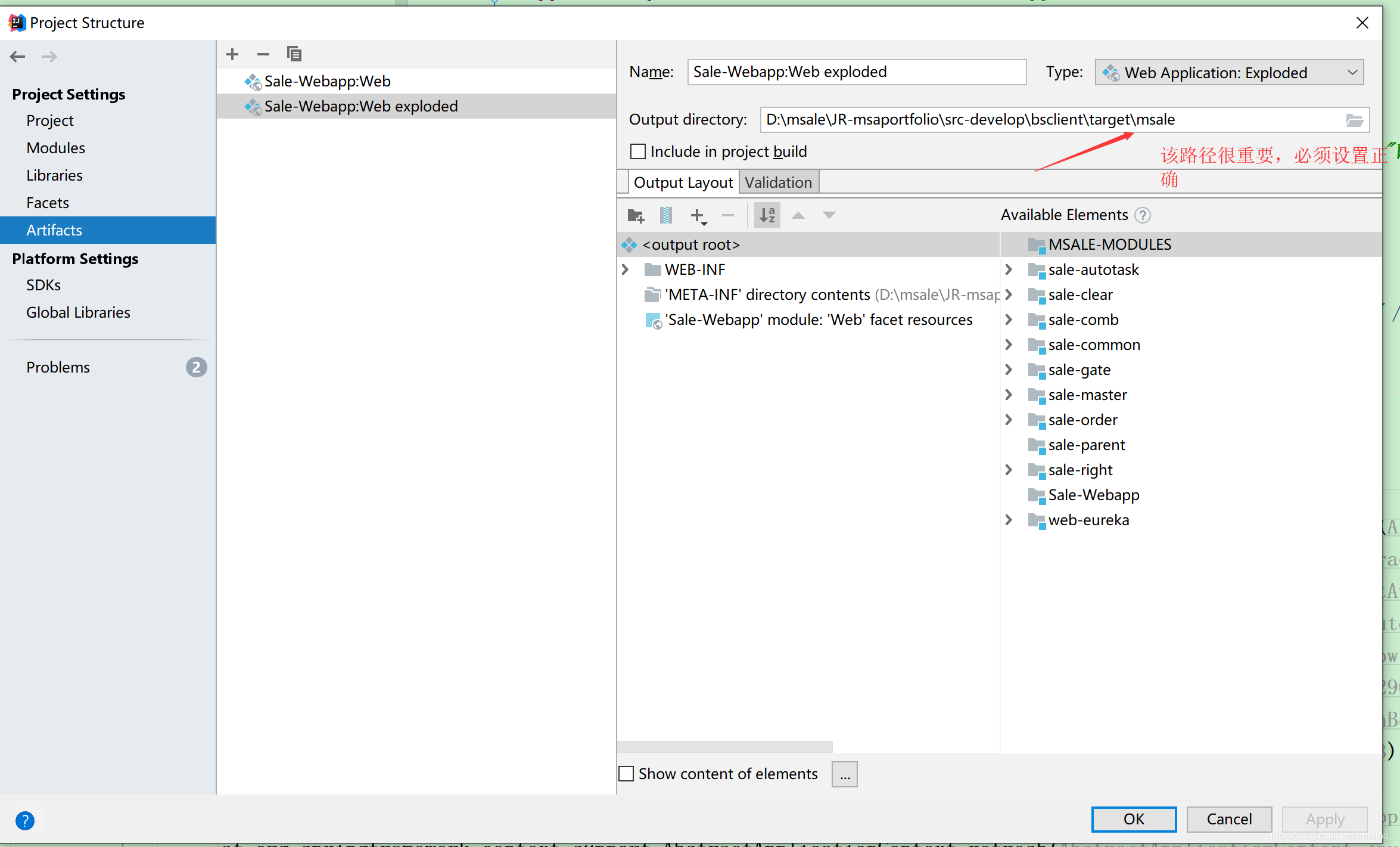Image resolution: width=1400 pixels, height=847 pixels.
Task: Expand the web-eureka module node
Action: pos(1009,520)
